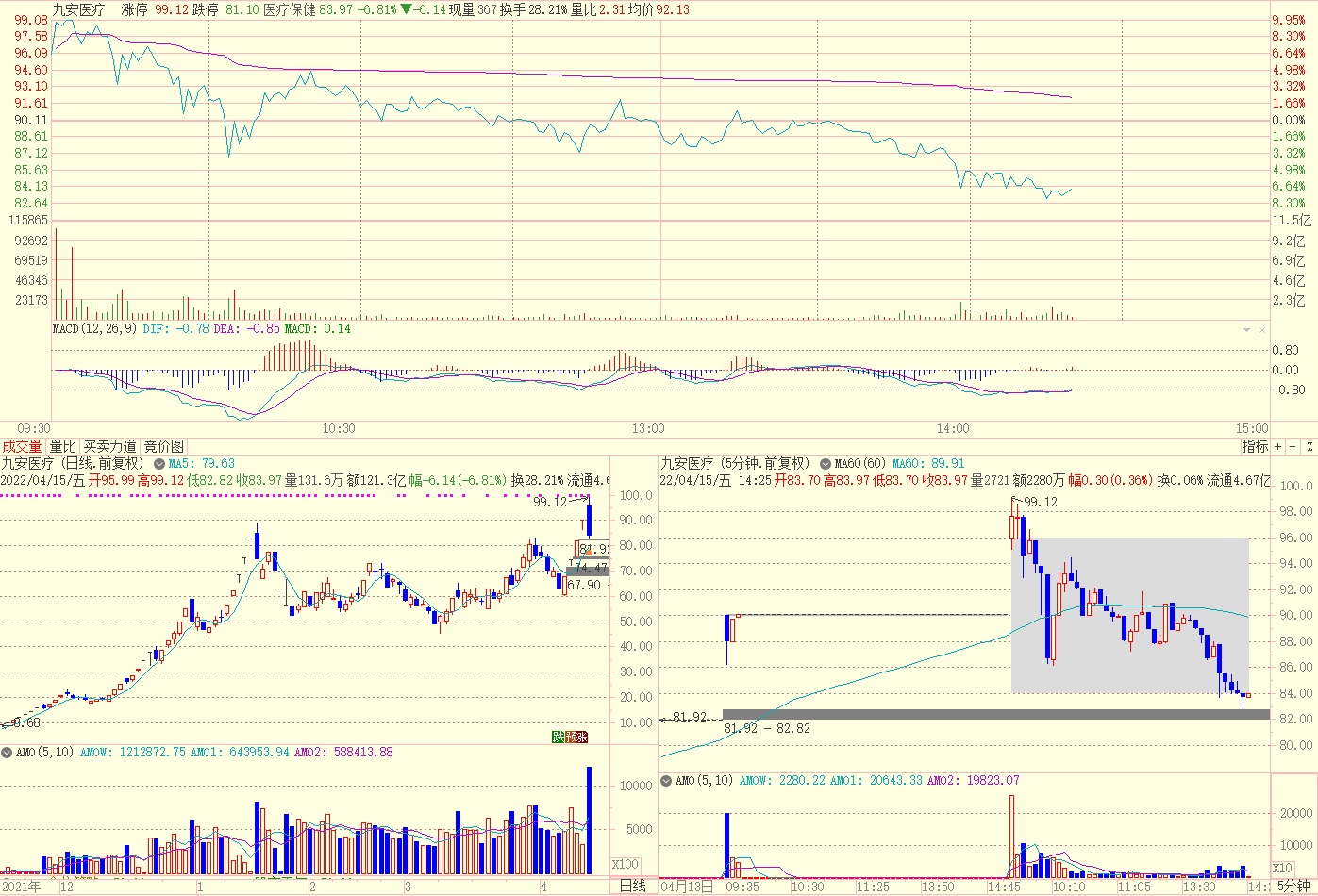Click the X100 scale label in daily volume
This screenshot has height=896, width=1318.
click(x=624, y=864)
